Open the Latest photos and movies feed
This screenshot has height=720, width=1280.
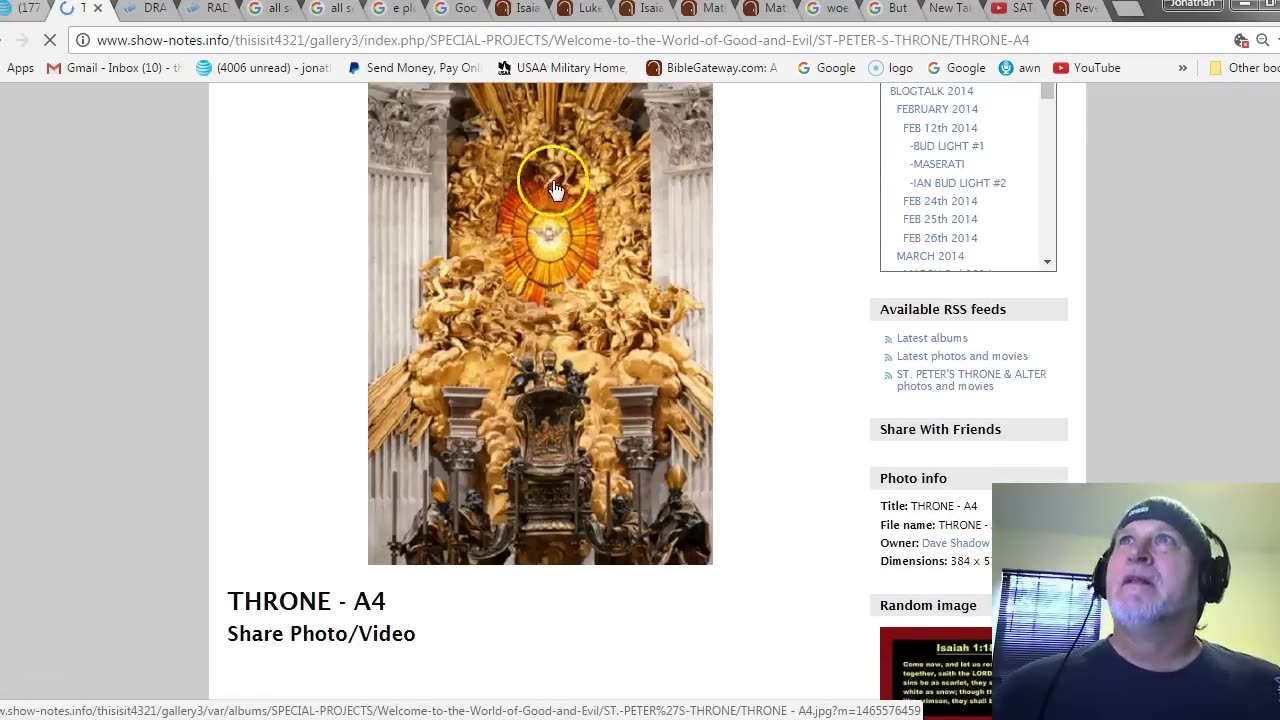(962, 356)
